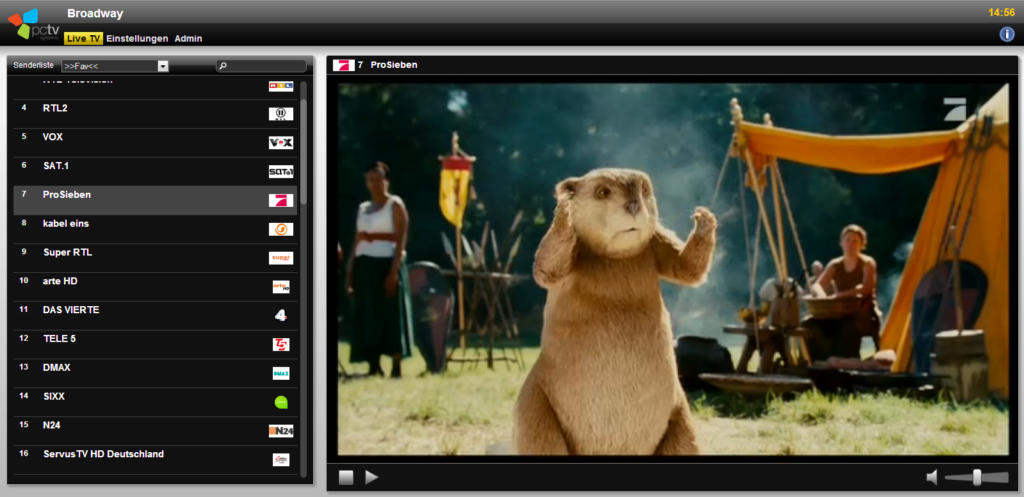Select channel kabel eins
The width and height of the screenshot is (1024, 497).
pos(155,229)
